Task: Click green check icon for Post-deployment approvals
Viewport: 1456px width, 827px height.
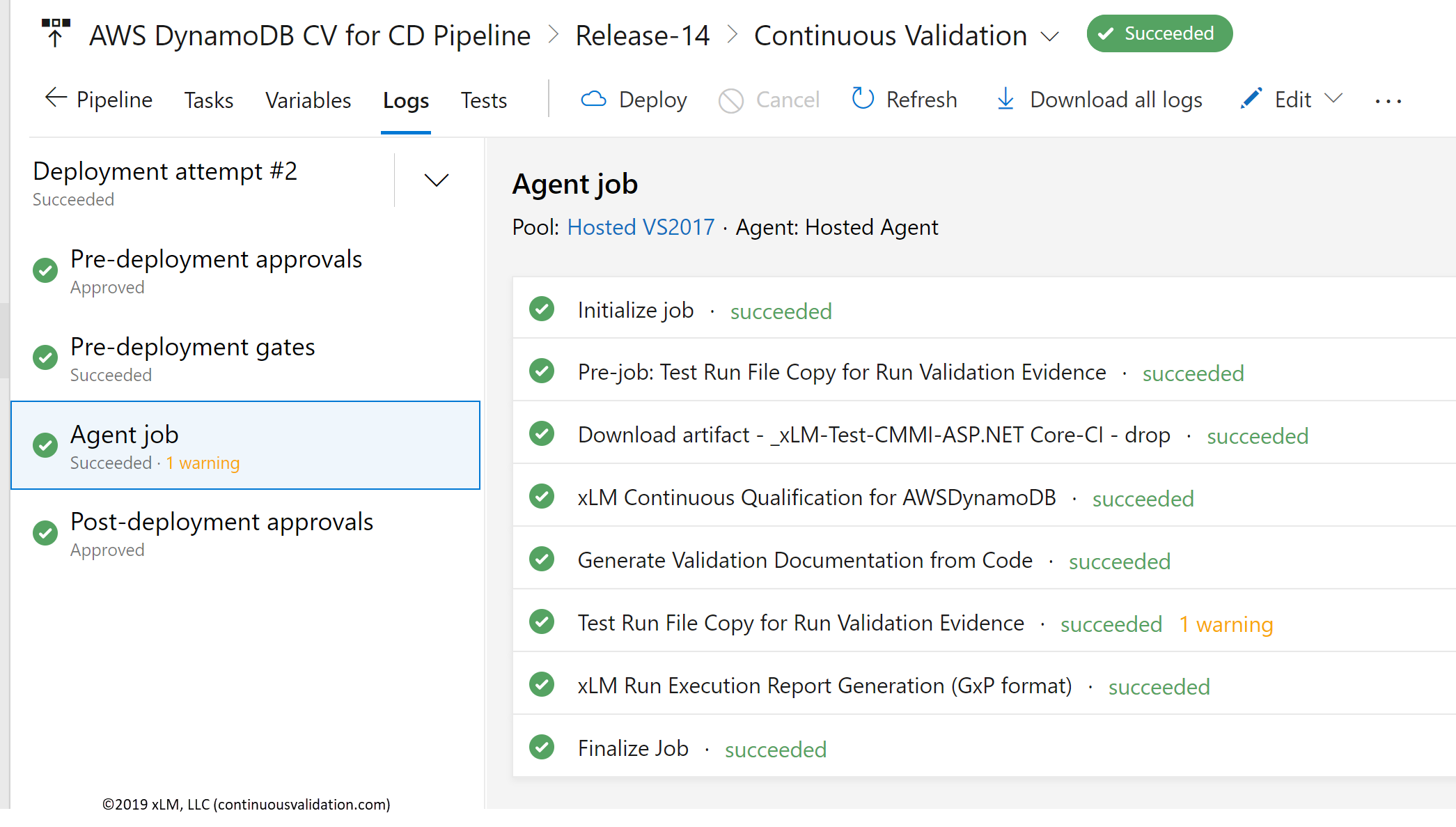Action: point(45,533)
